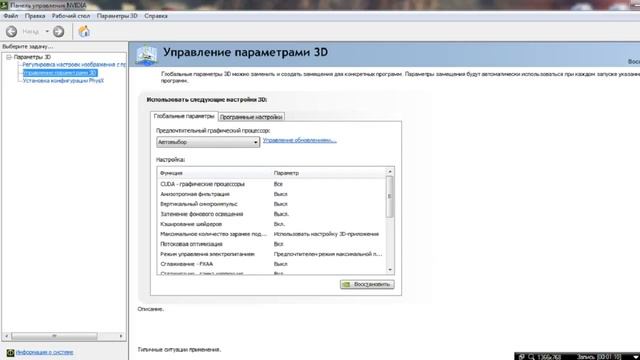The height and width of the screenshot is (360, 640).
Task: Select Кэширование шейдеров setting row
Action: (271, 224)
